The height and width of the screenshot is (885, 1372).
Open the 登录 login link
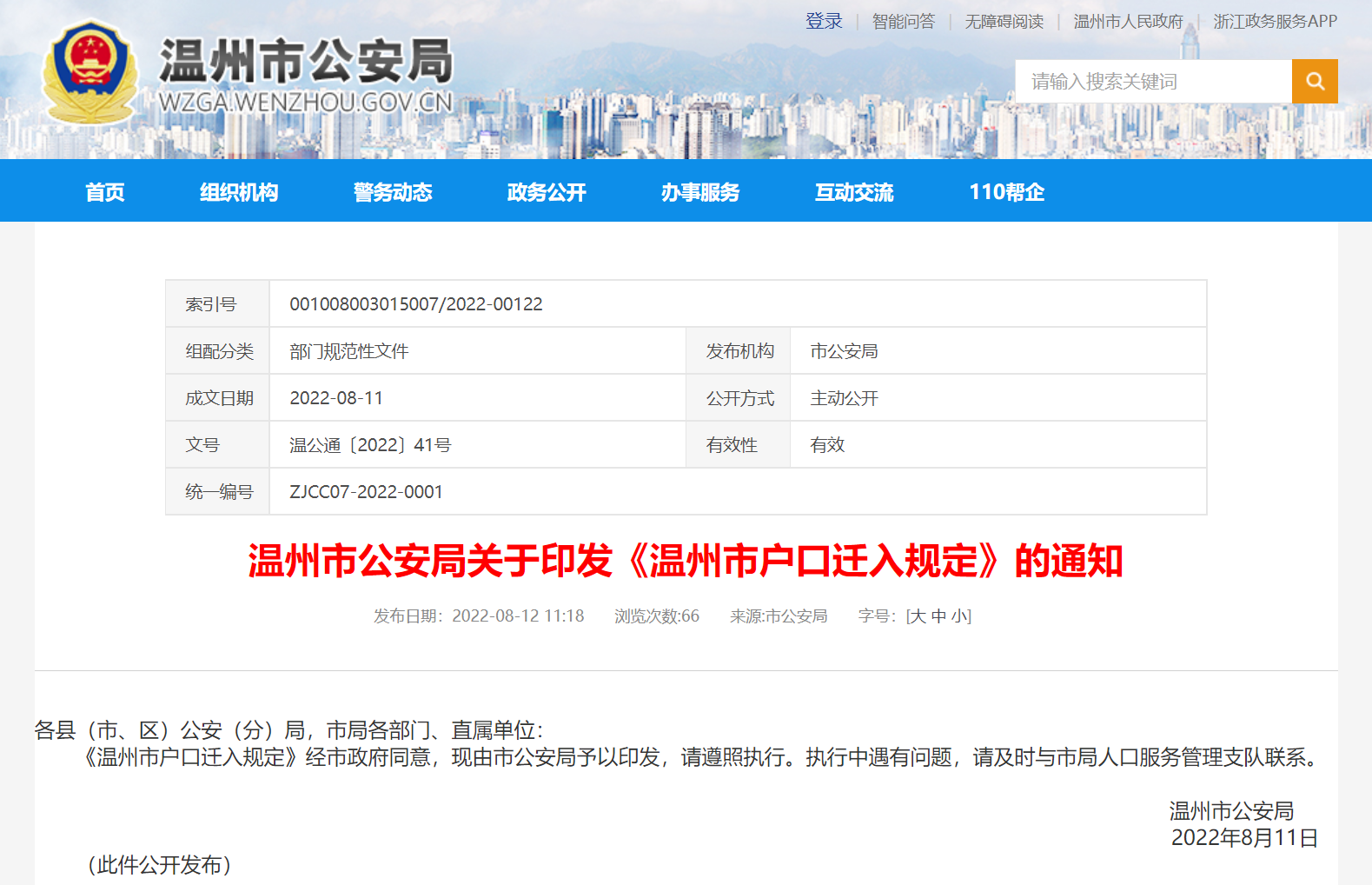[x=824, y=22]
